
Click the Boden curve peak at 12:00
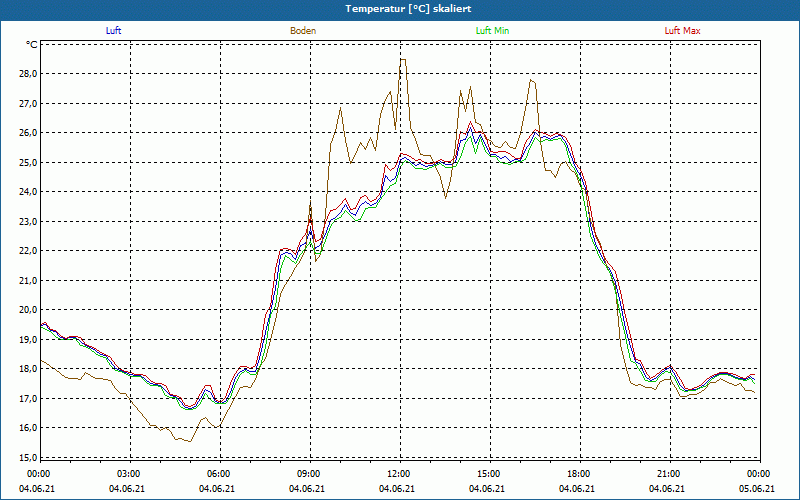click(x=403, y=60)
